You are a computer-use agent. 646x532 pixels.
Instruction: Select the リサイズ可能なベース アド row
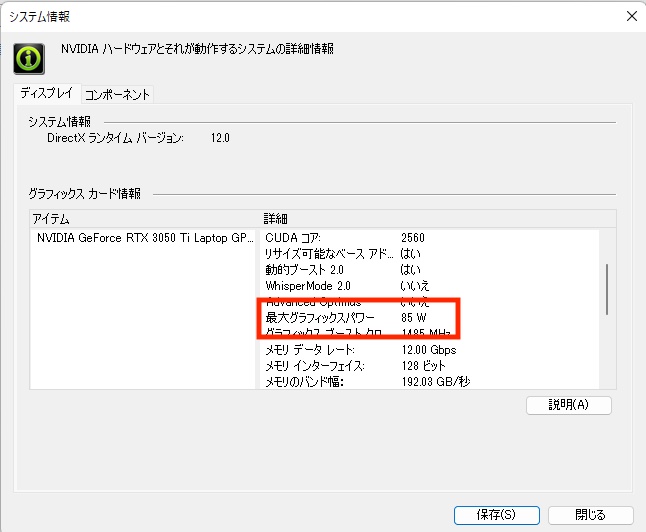[428, 254]
